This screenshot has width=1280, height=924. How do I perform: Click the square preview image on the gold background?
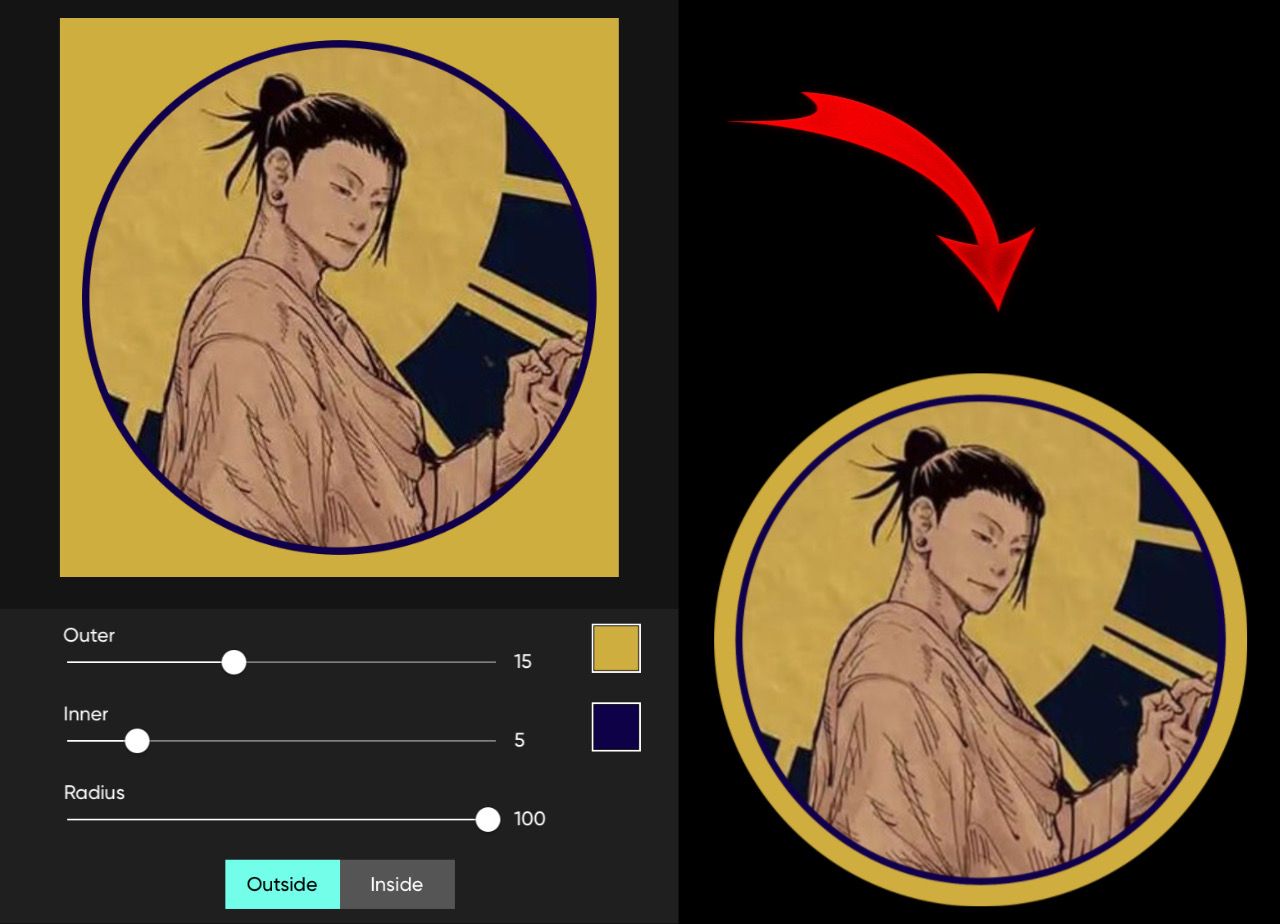(339, 297)
